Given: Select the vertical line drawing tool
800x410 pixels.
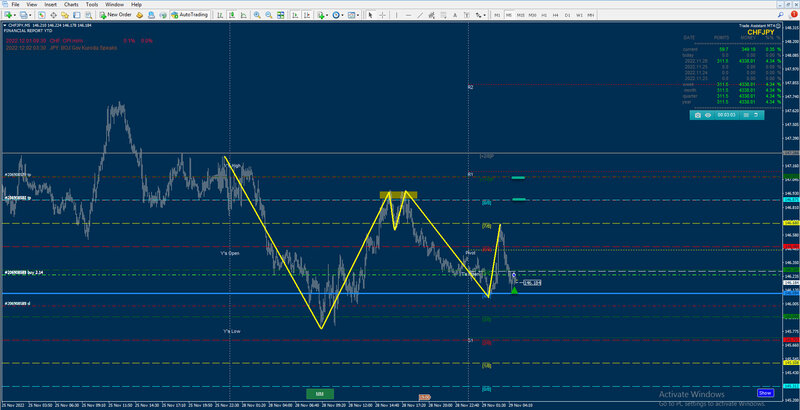Looking at the screenshot, I should tap(394, 15).
